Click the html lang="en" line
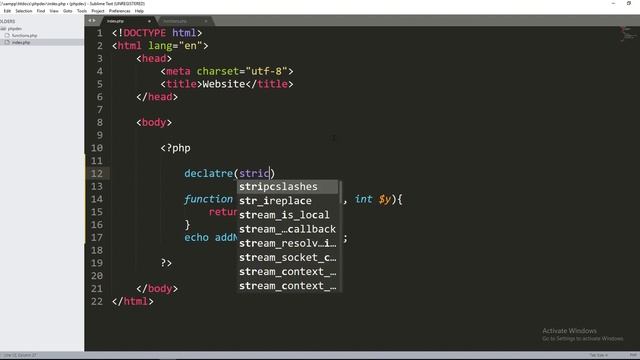The width and height of the screenshot is (640, 360). 160,46
